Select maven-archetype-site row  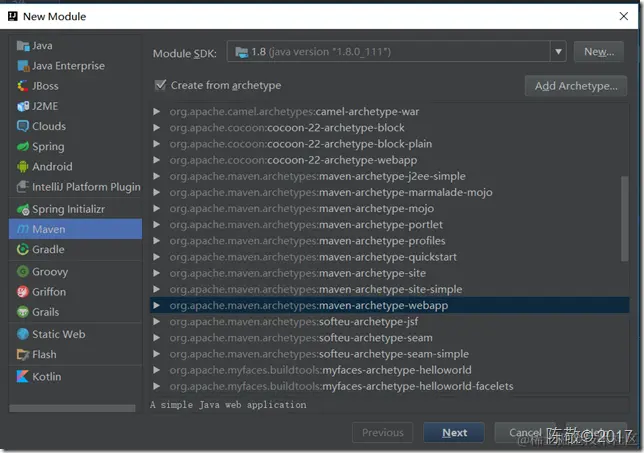389,273
